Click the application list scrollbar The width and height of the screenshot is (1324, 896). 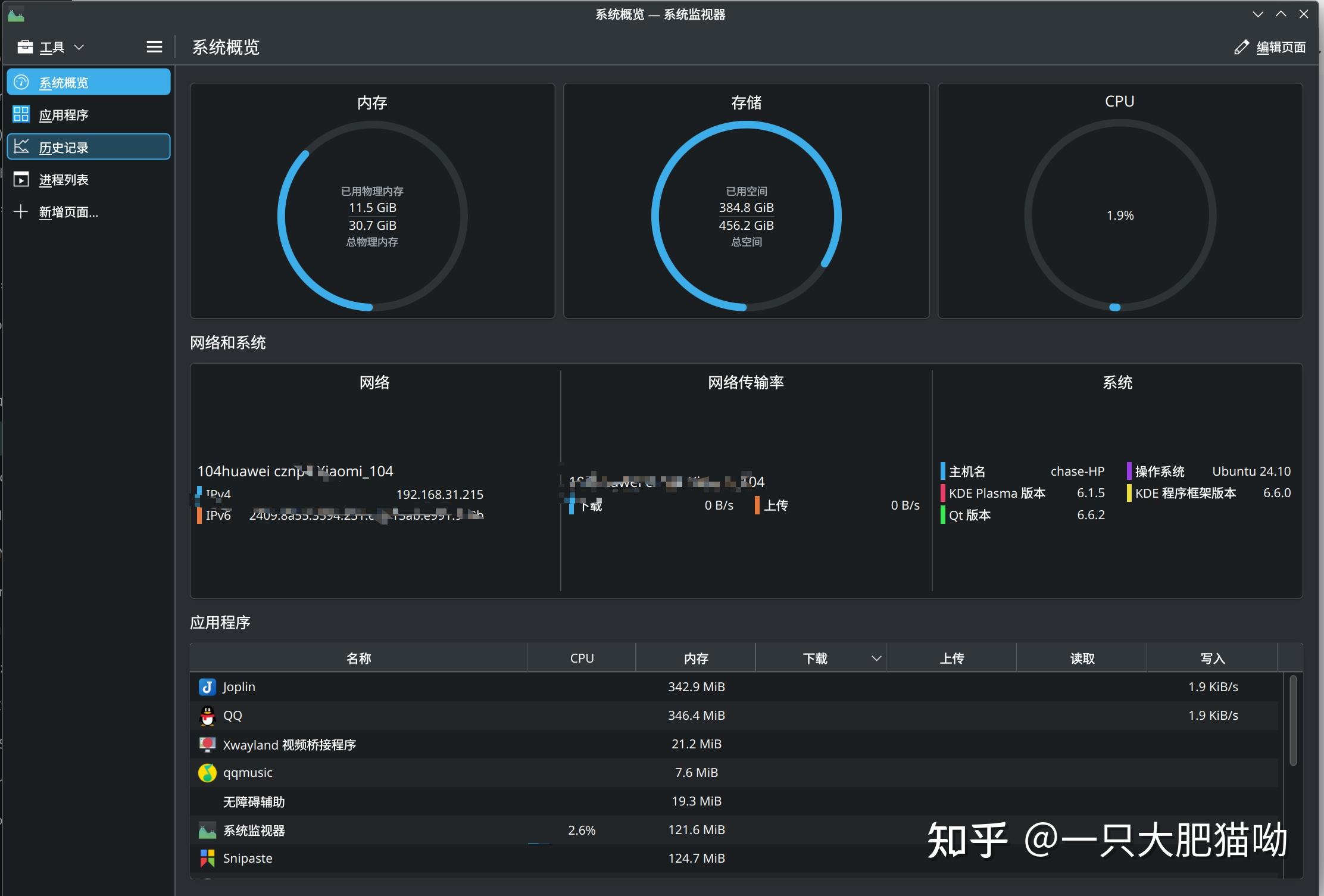click(x=1292, y=720)
